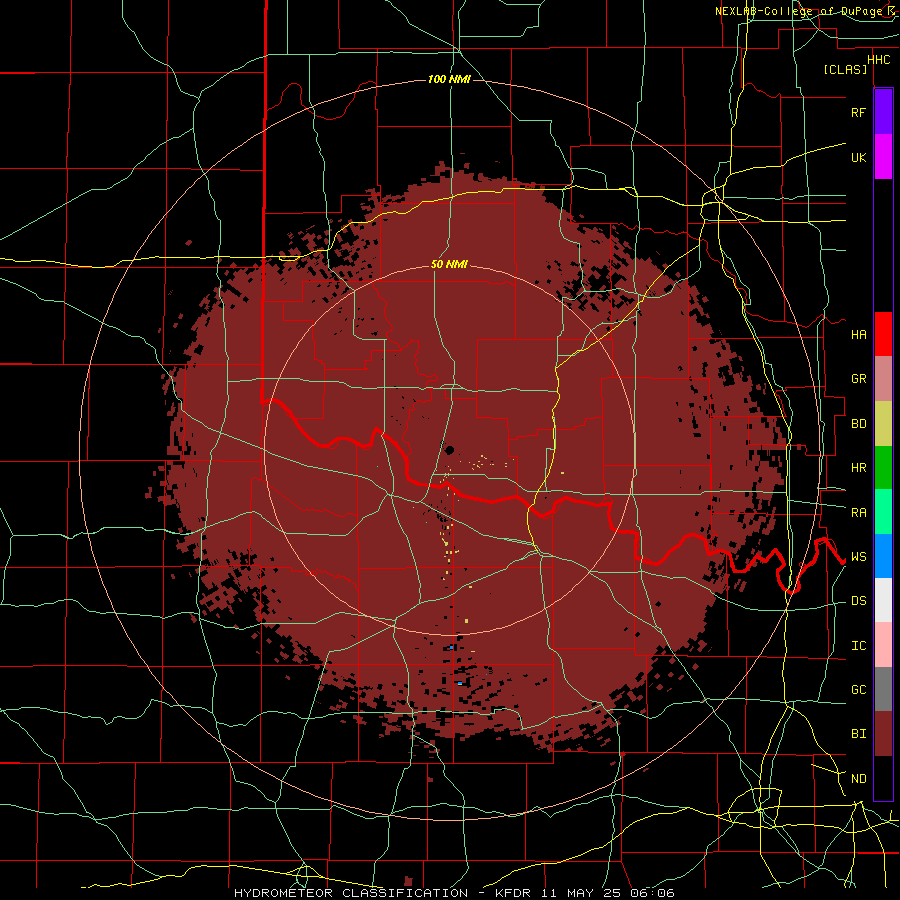Image resolution: width=900 pixels, height=900 pixels.
Task: Click the '50 NMI' range ring label
Action: click(449, 264)
